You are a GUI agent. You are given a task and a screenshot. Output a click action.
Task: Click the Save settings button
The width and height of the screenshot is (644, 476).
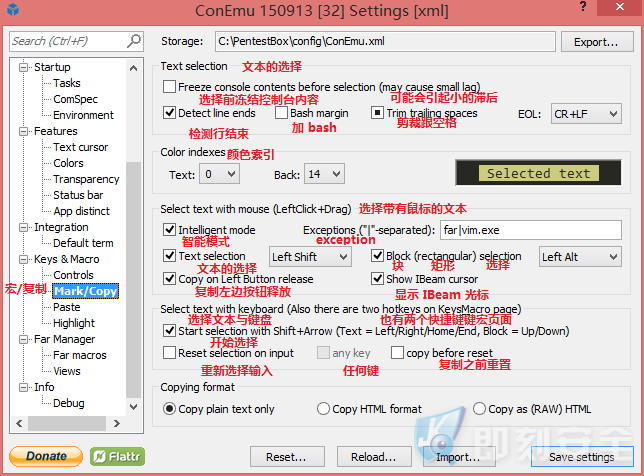tap(582, 457)
